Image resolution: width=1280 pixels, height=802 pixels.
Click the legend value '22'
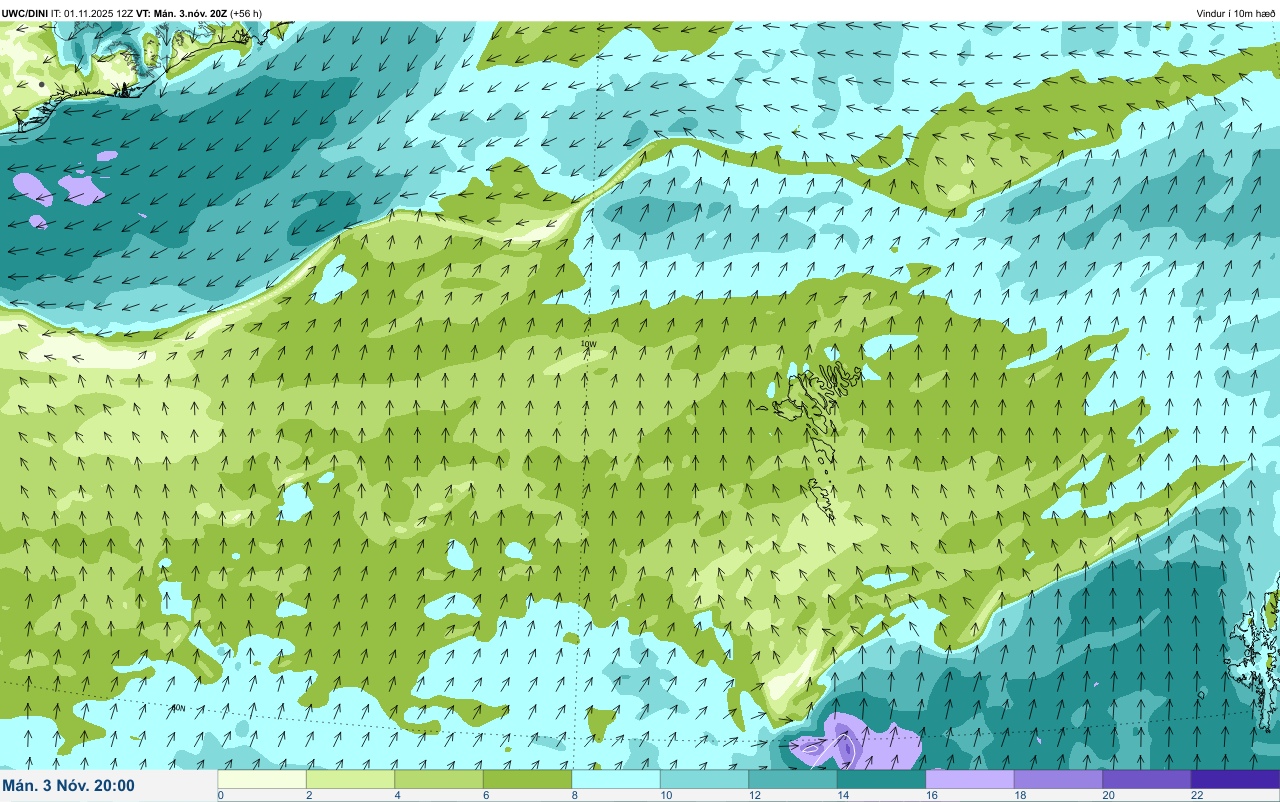pos(1196,795)
